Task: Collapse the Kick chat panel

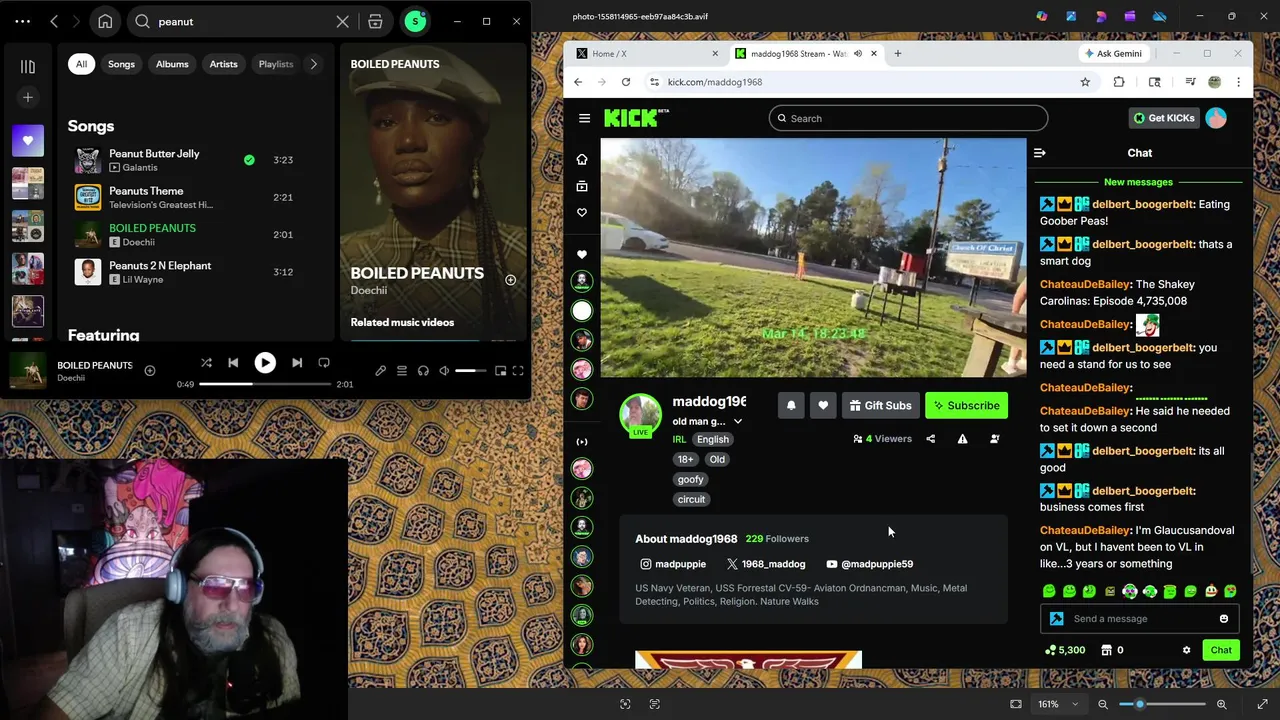Action: point(1039,153)
